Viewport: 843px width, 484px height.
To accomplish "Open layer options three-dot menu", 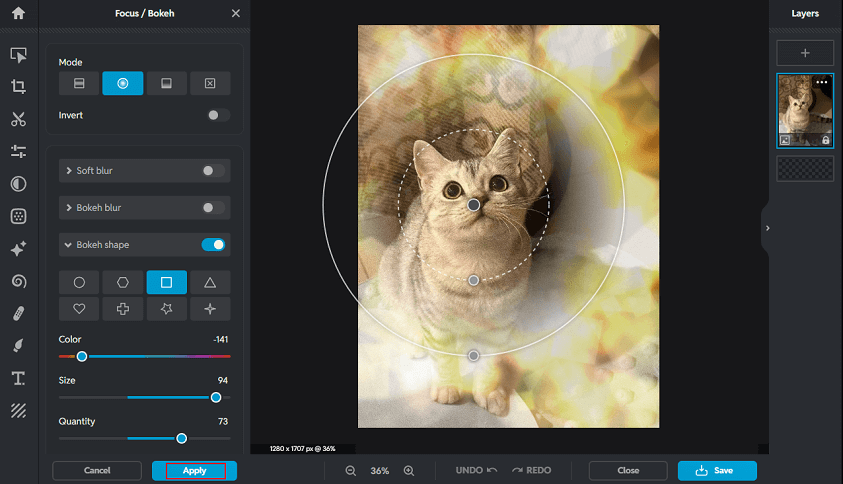I will [821, 82].
